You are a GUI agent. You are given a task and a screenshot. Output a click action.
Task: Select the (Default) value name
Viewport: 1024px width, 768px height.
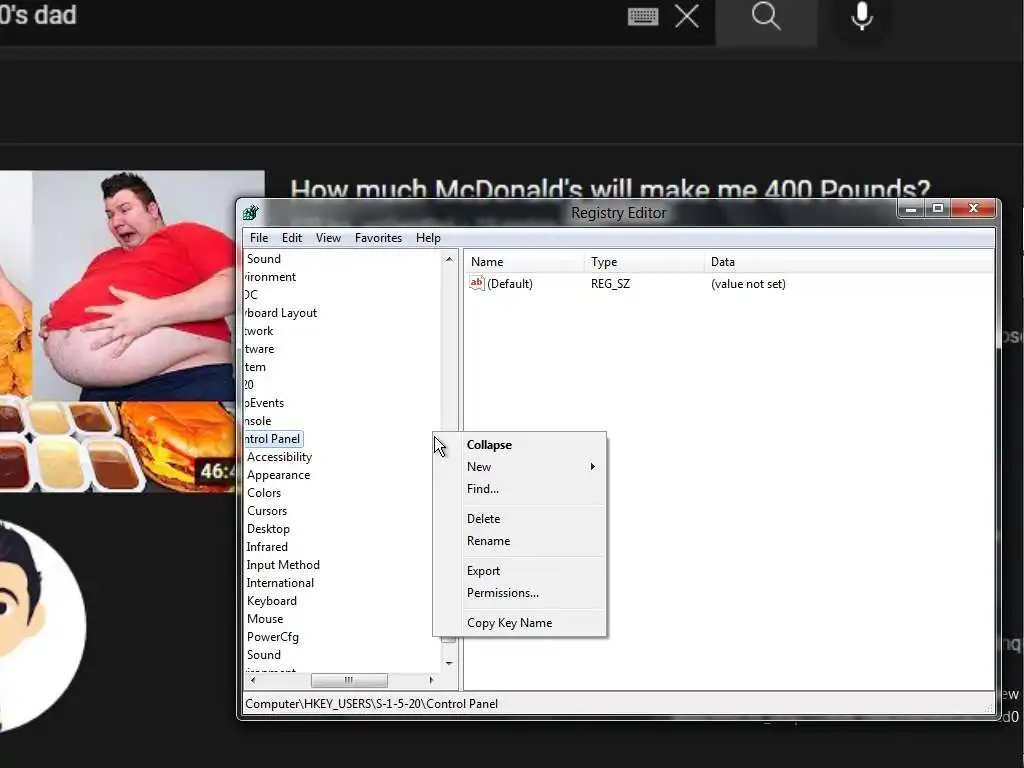tap(509, 283)
